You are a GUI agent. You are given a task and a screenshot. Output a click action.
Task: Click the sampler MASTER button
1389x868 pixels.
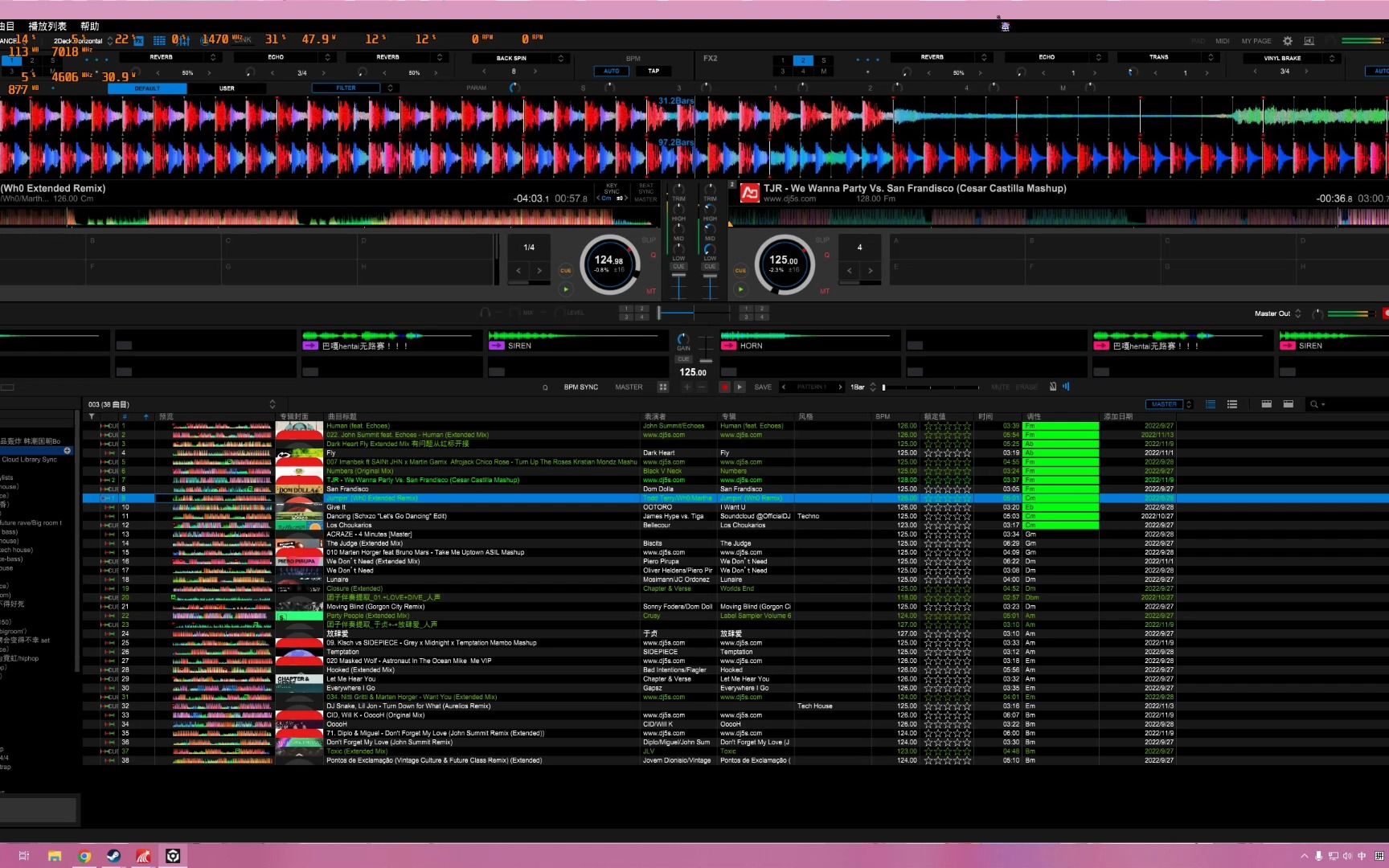point(629,387)
